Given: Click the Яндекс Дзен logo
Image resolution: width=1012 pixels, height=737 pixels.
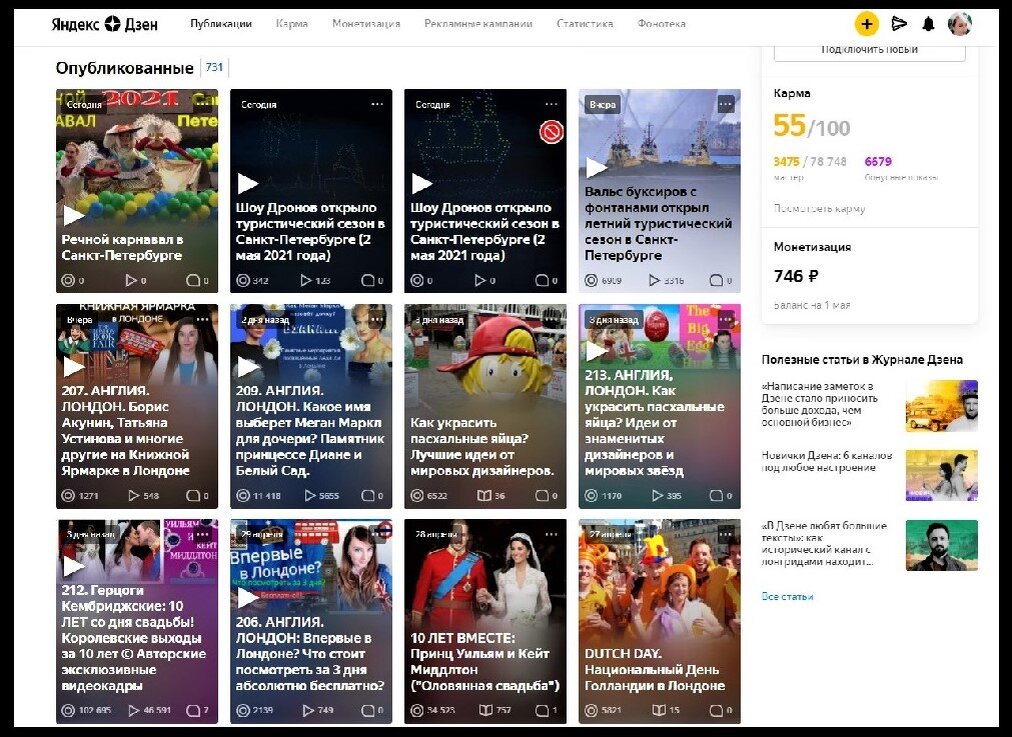Looking at the screenshot, I should pos(105,24).
